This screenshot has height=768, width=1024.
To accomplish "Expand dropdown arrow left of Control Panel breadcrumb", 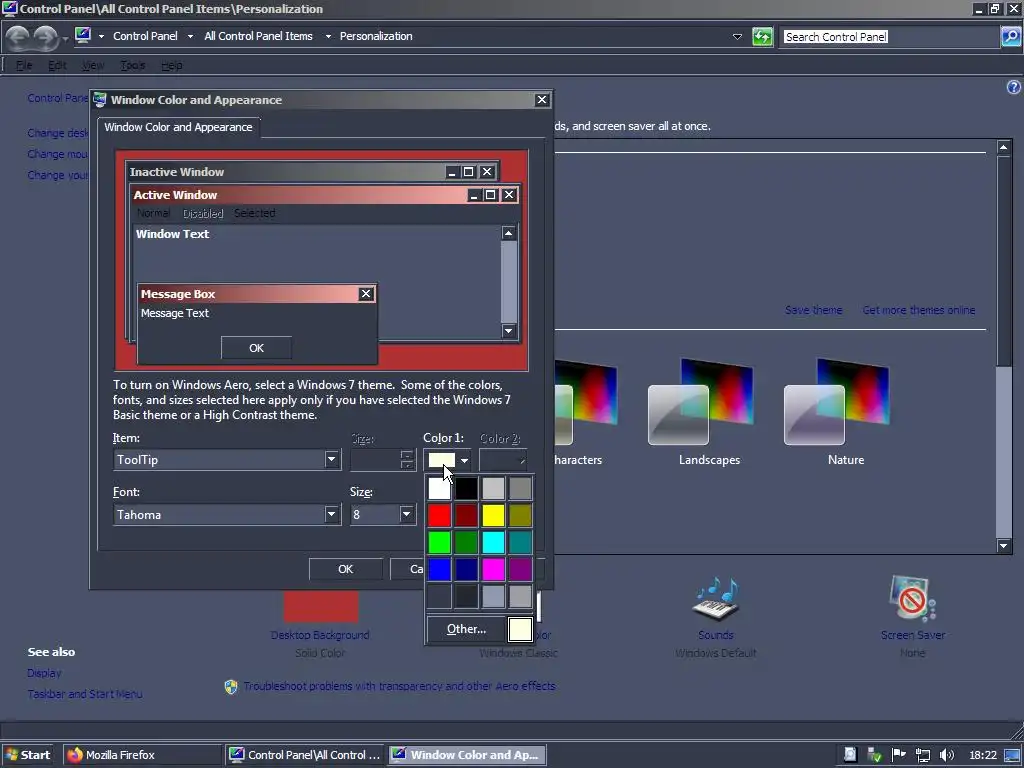I will coord(101,37).
